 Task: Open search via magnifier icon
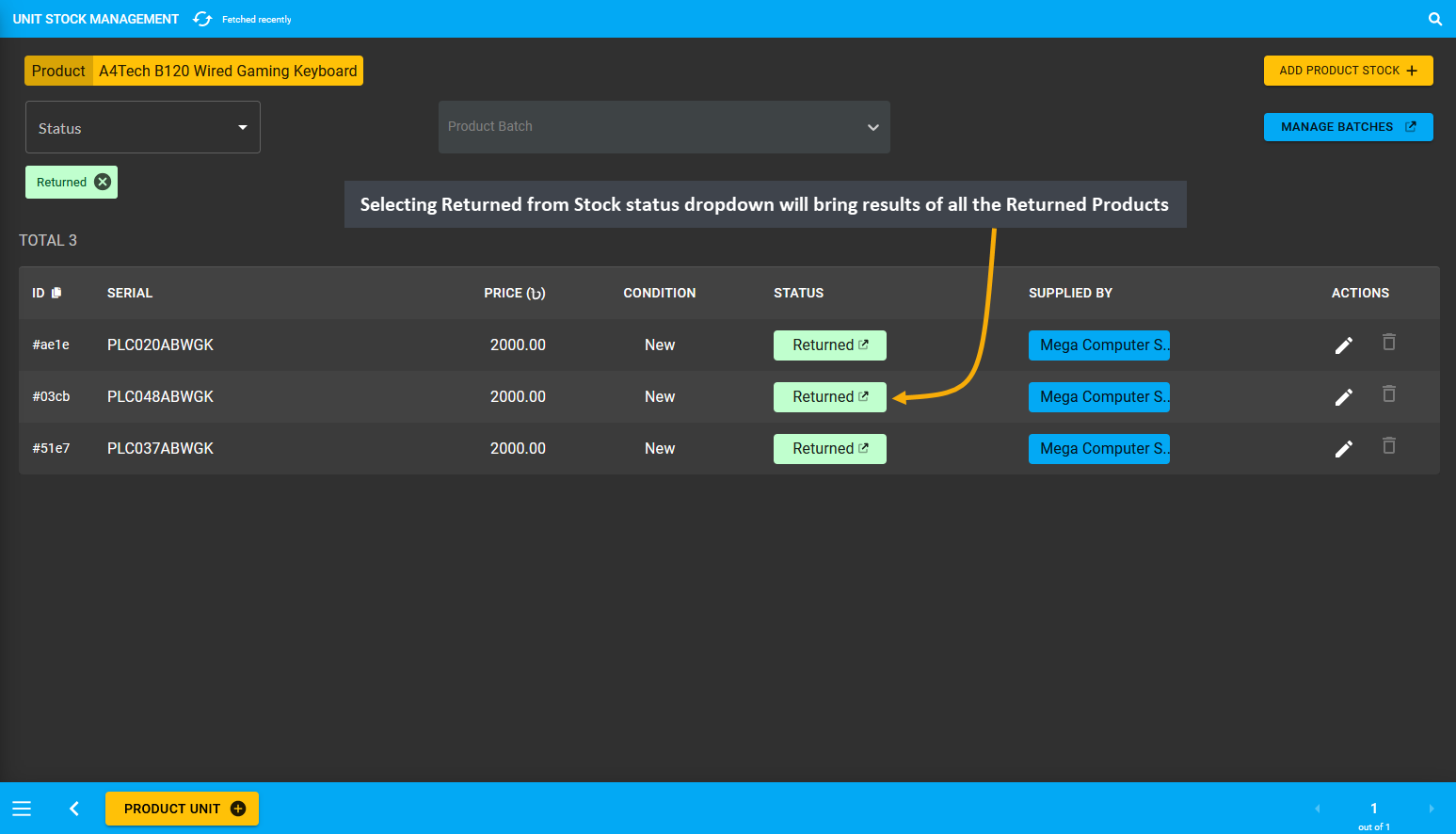point(1435,19)
